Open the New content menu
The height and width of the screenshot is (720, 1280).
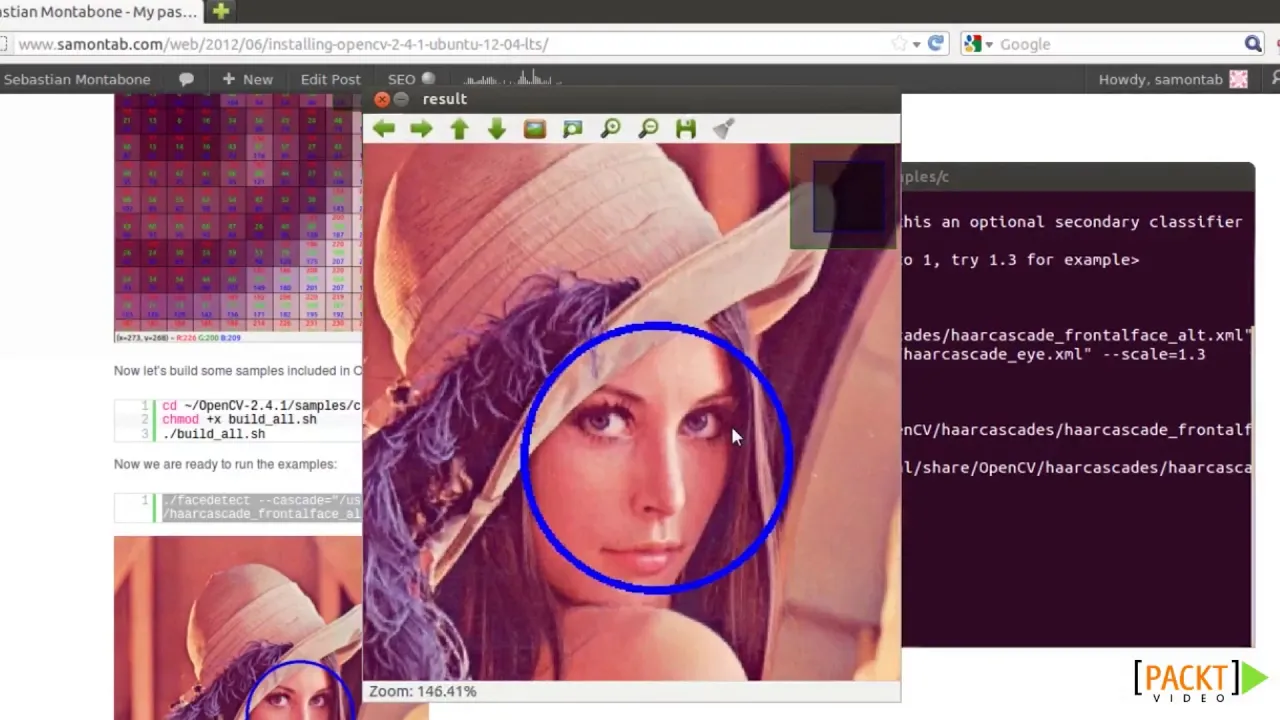tap(248, 79)
